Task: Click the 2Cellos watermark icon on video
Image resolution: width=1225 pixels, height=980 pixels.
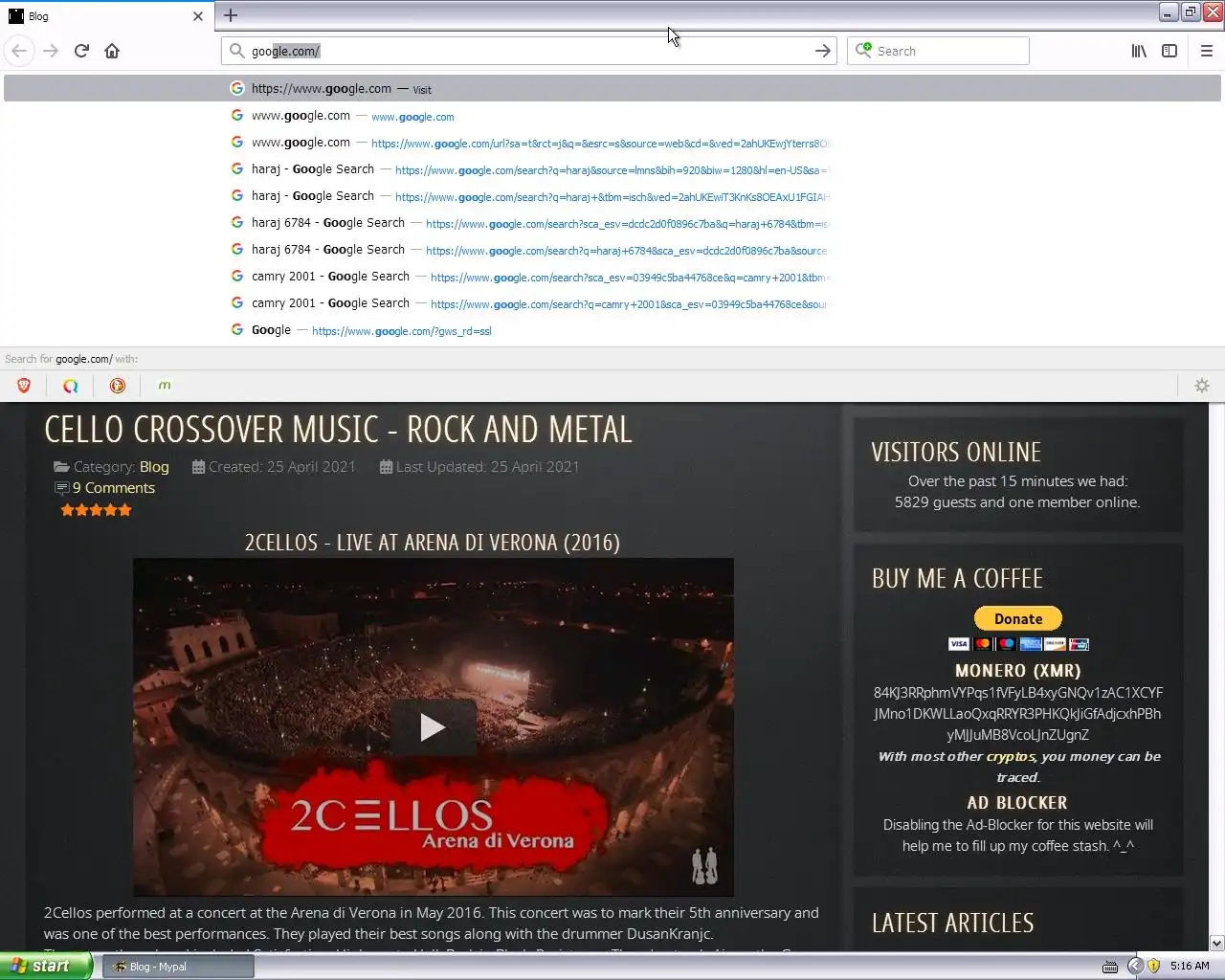Action: (x=704, y=866)
